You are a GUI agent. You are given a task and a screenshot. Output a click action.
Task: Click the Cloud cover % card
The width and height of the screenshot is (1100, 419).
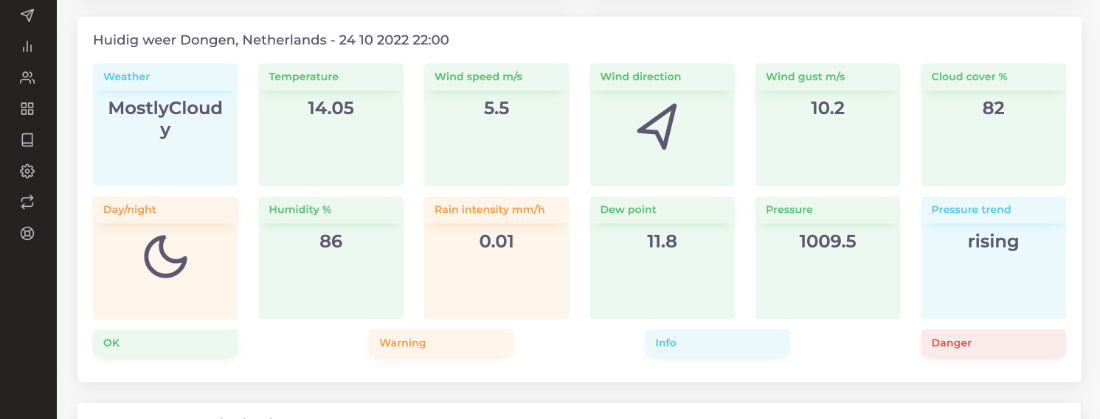993,125
